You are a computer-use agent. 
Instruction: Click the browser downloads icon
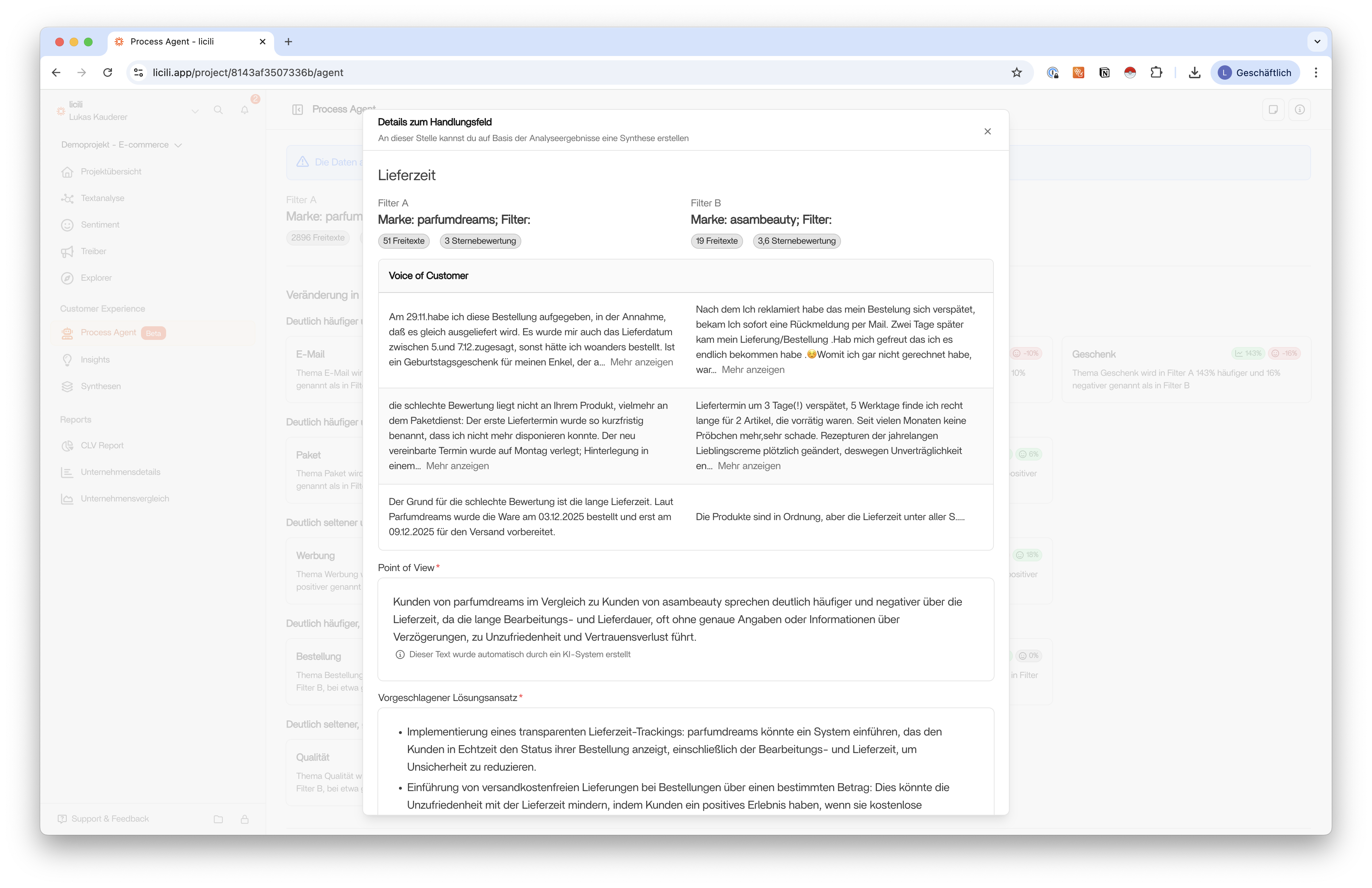click(1194, 73)
